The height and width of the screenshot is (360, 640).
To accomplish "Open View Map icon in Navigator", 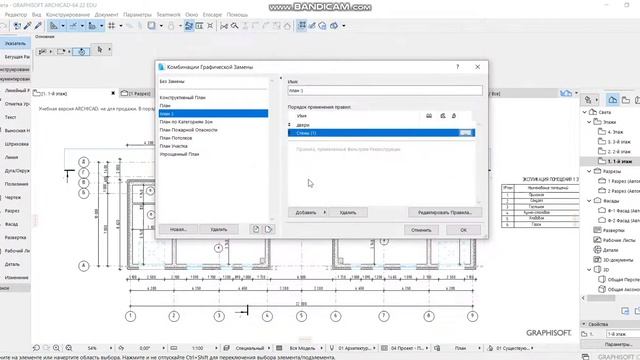I will click(x=626, y=99).
